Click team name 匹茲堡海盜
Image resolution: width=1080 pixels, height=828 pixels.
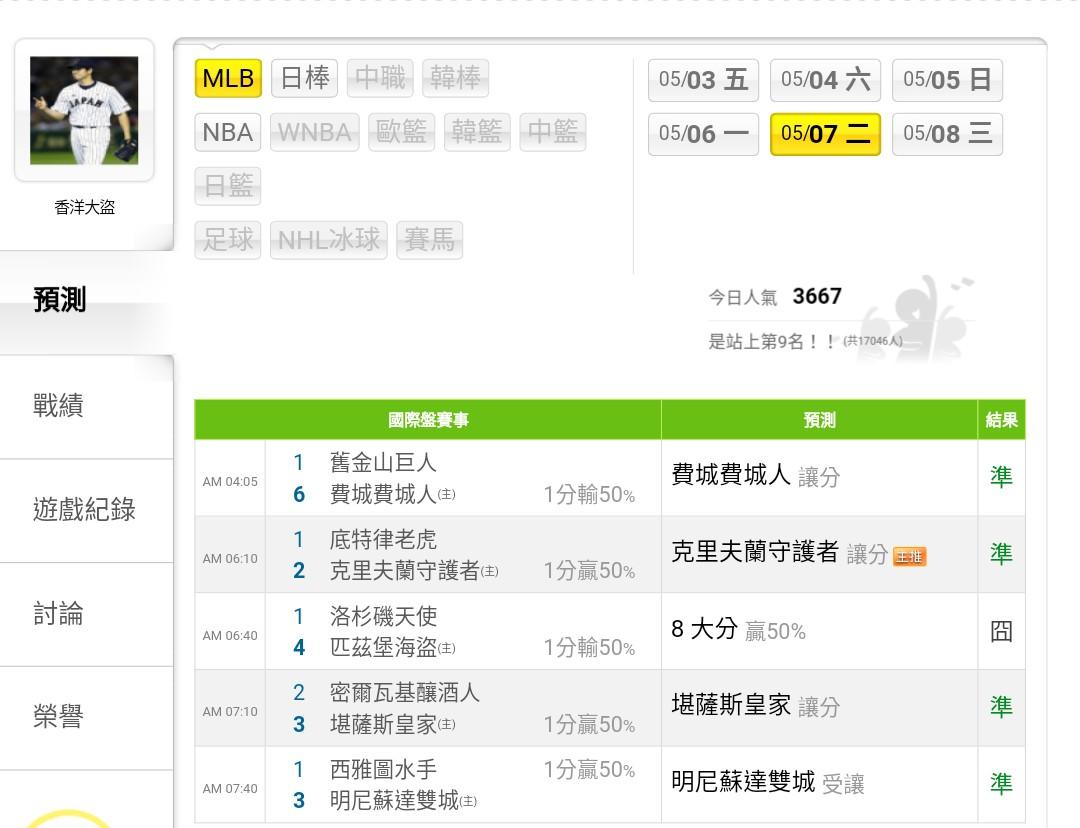pos(383,647)
